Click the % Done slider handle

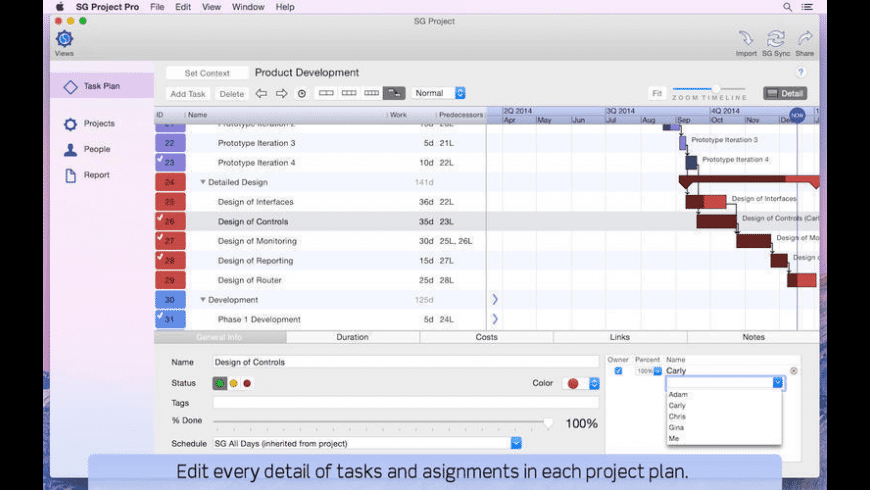click(548, 422)
